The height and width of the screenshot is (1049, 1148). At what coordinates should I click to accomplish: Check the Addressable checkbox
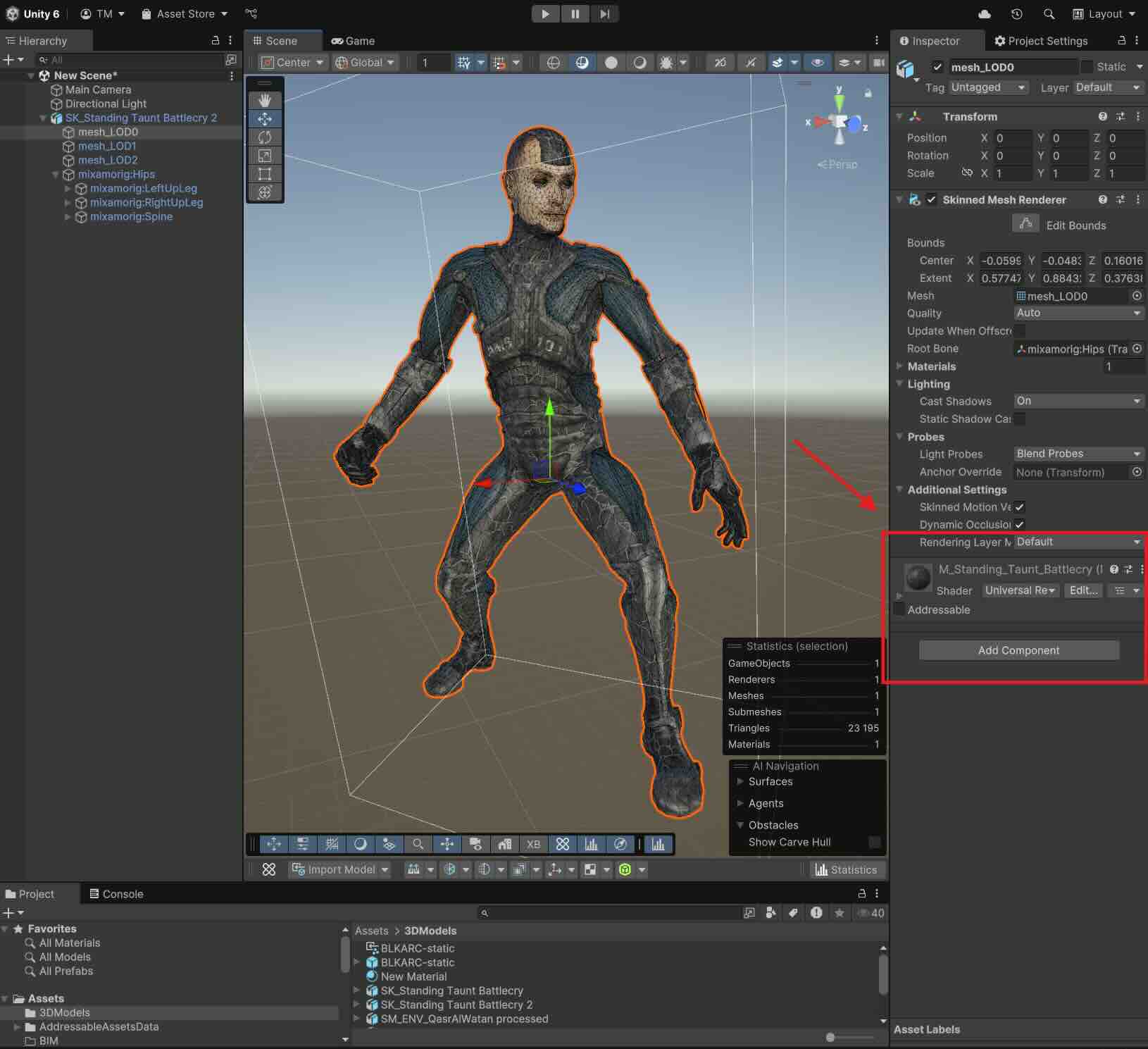(899, 609)
